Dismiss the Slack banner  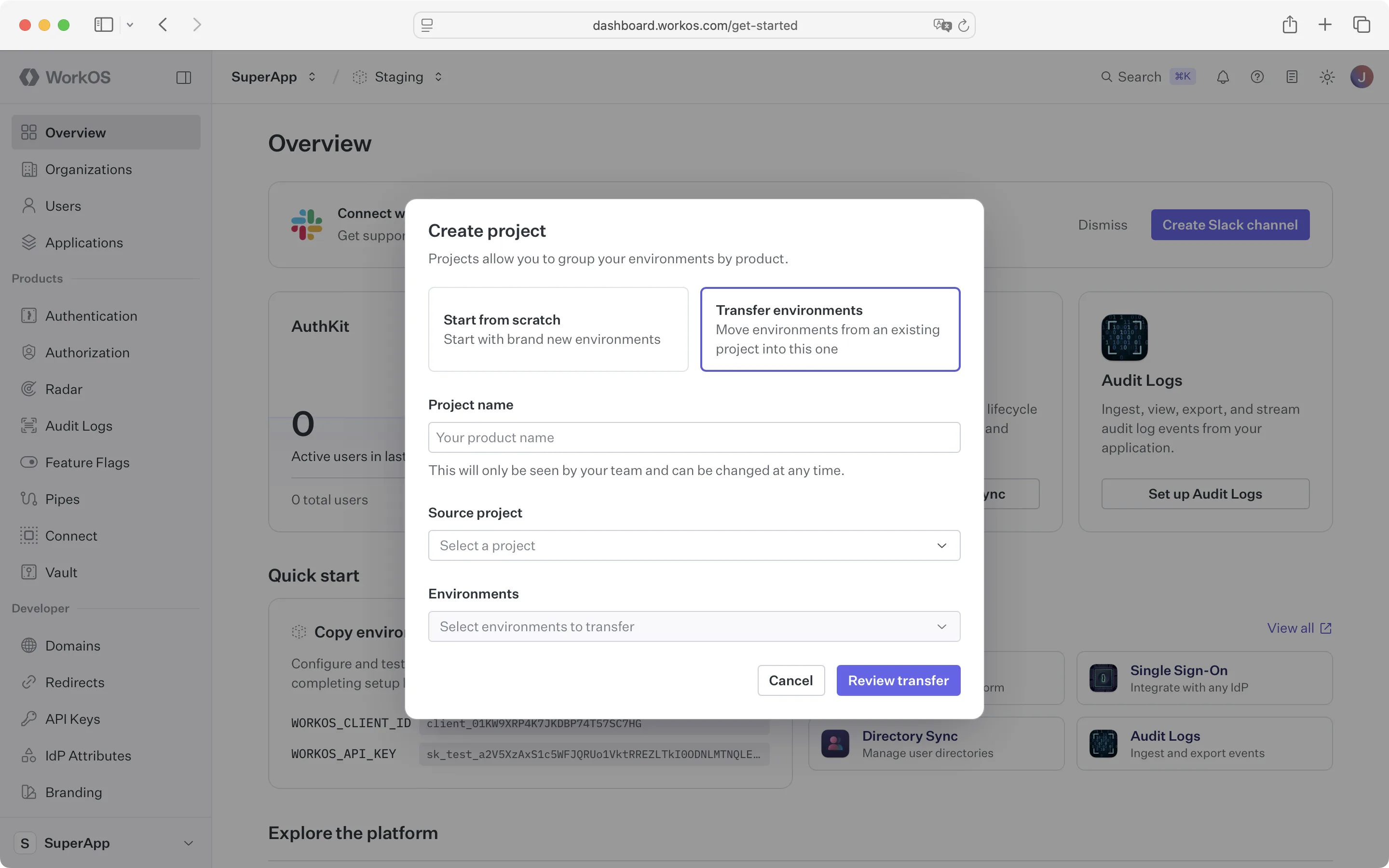[1102, 224]
